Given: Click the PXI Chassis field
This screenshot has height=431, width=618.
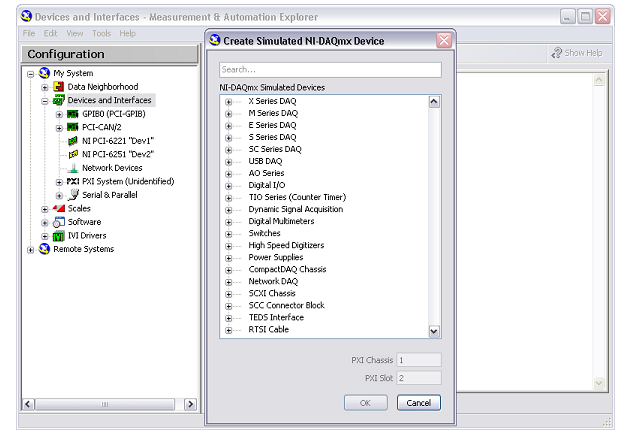Looking at the screenshot, I should 419,360.
